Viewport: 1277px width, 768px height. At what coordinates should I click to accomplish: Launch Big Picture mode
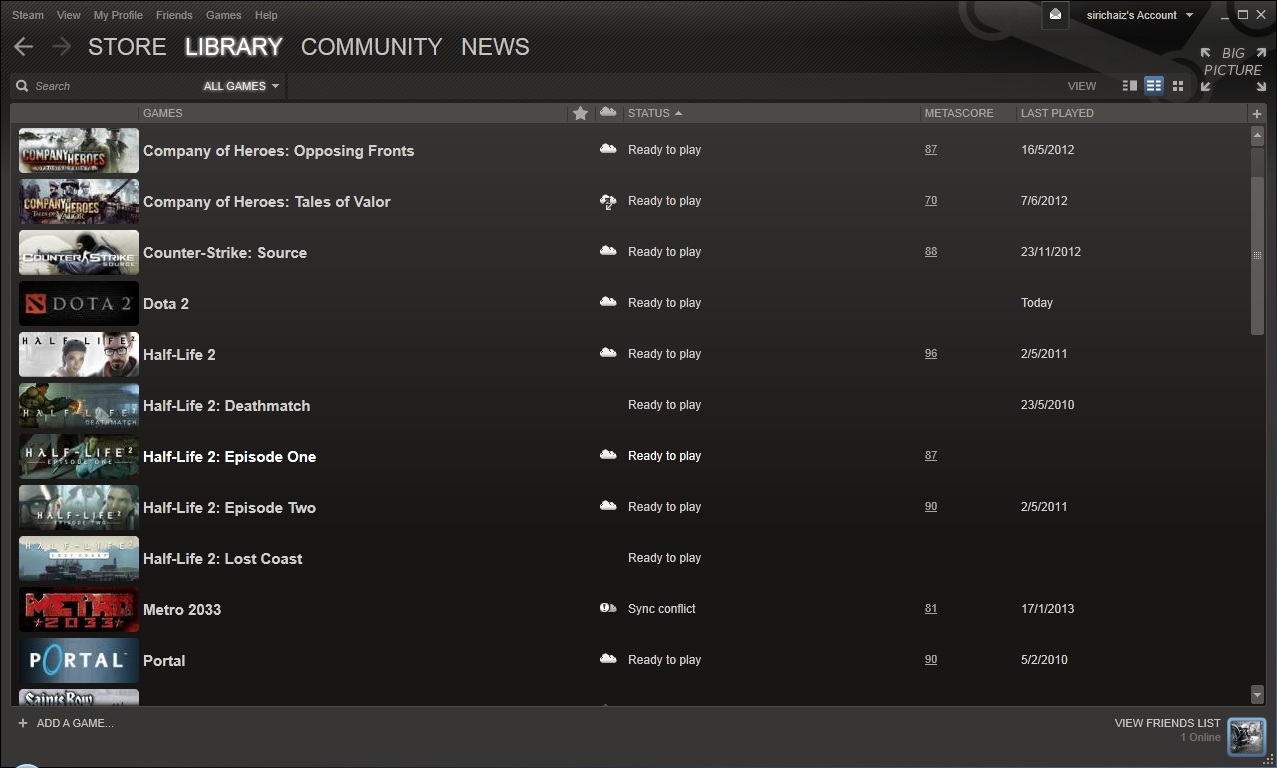pos(1233,69)
